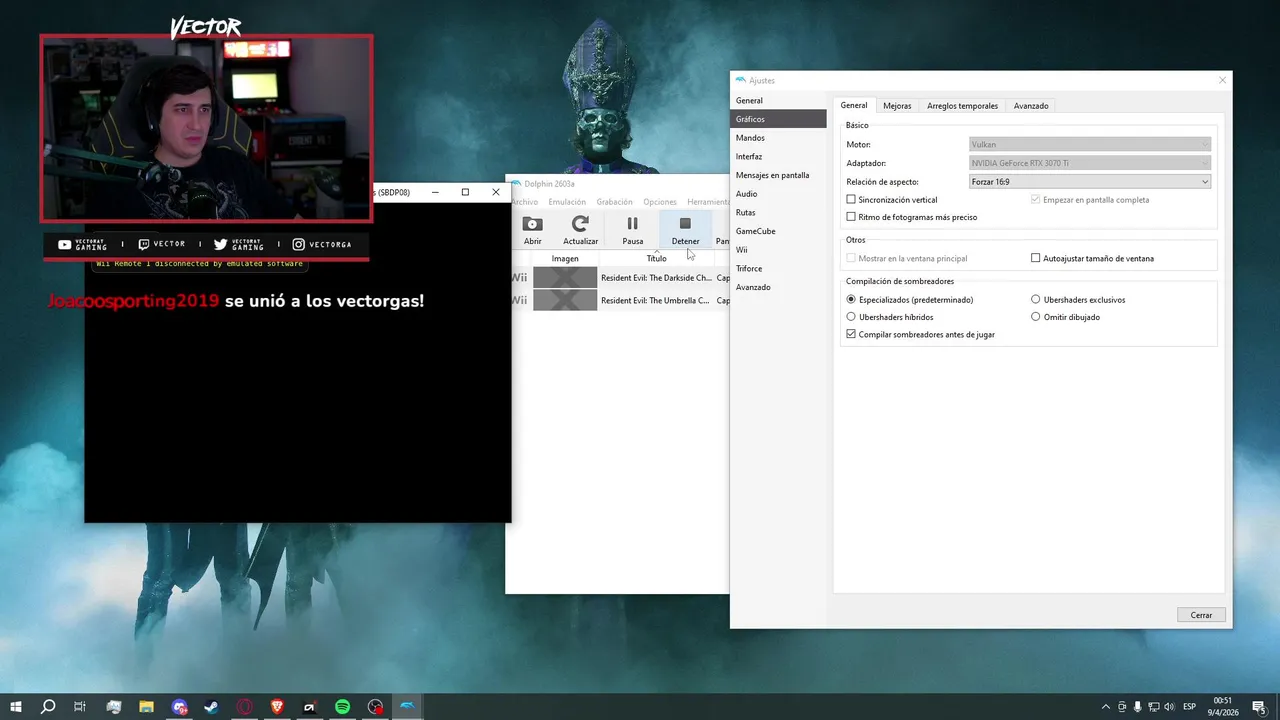Open the Emulación menu in Dolphin
The height and width of the screenshot is (720, 1280).
click(567, 202)
